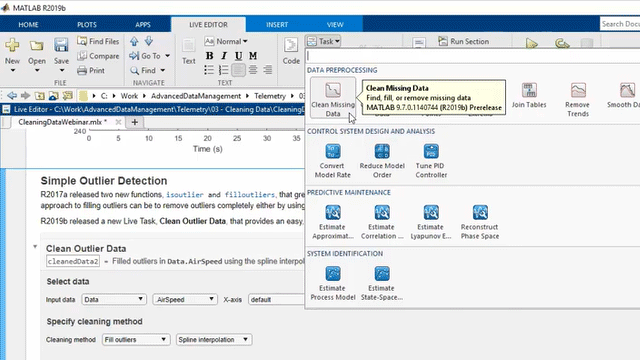Collapse the Clean Outlier Data task

tap(35, 247)
